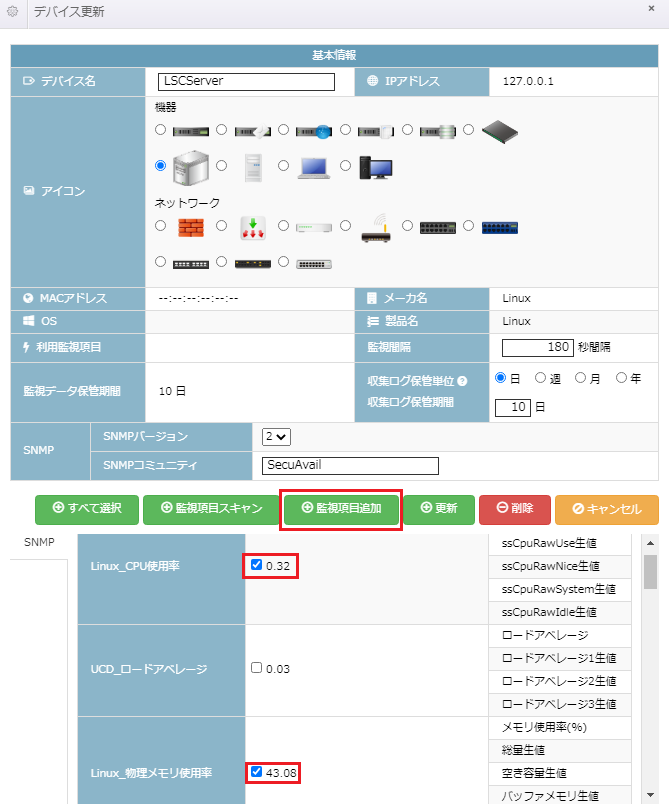Click the monitoring list scrollbar down arrow
Viewport: 669px width, 805px height.
click(651, 795)
